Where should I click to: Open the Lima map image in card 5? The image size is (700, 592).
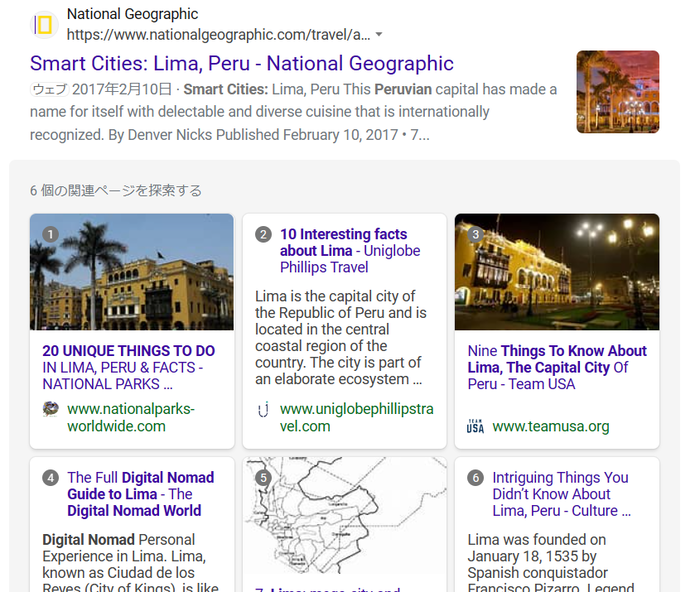point(344,515)
